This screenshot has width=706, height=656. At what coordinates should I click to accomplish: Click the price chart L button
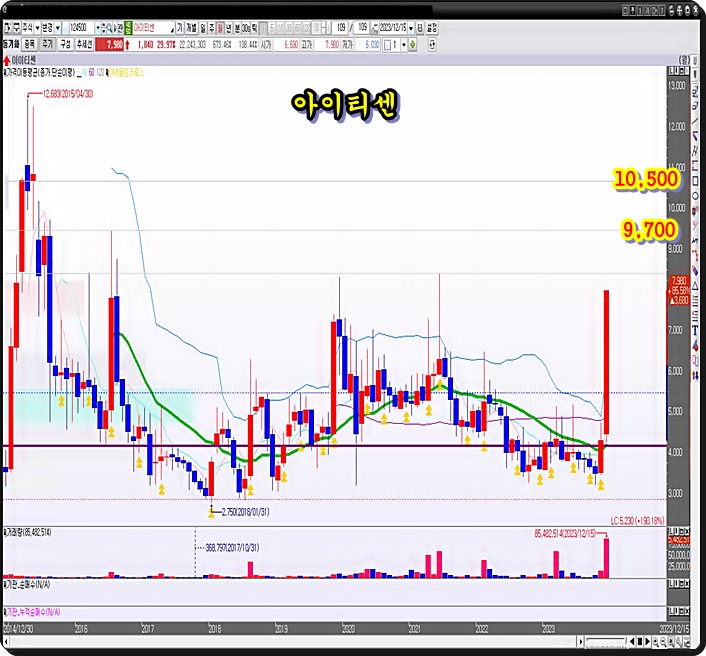pyautogui.click(x=671, y=71)
